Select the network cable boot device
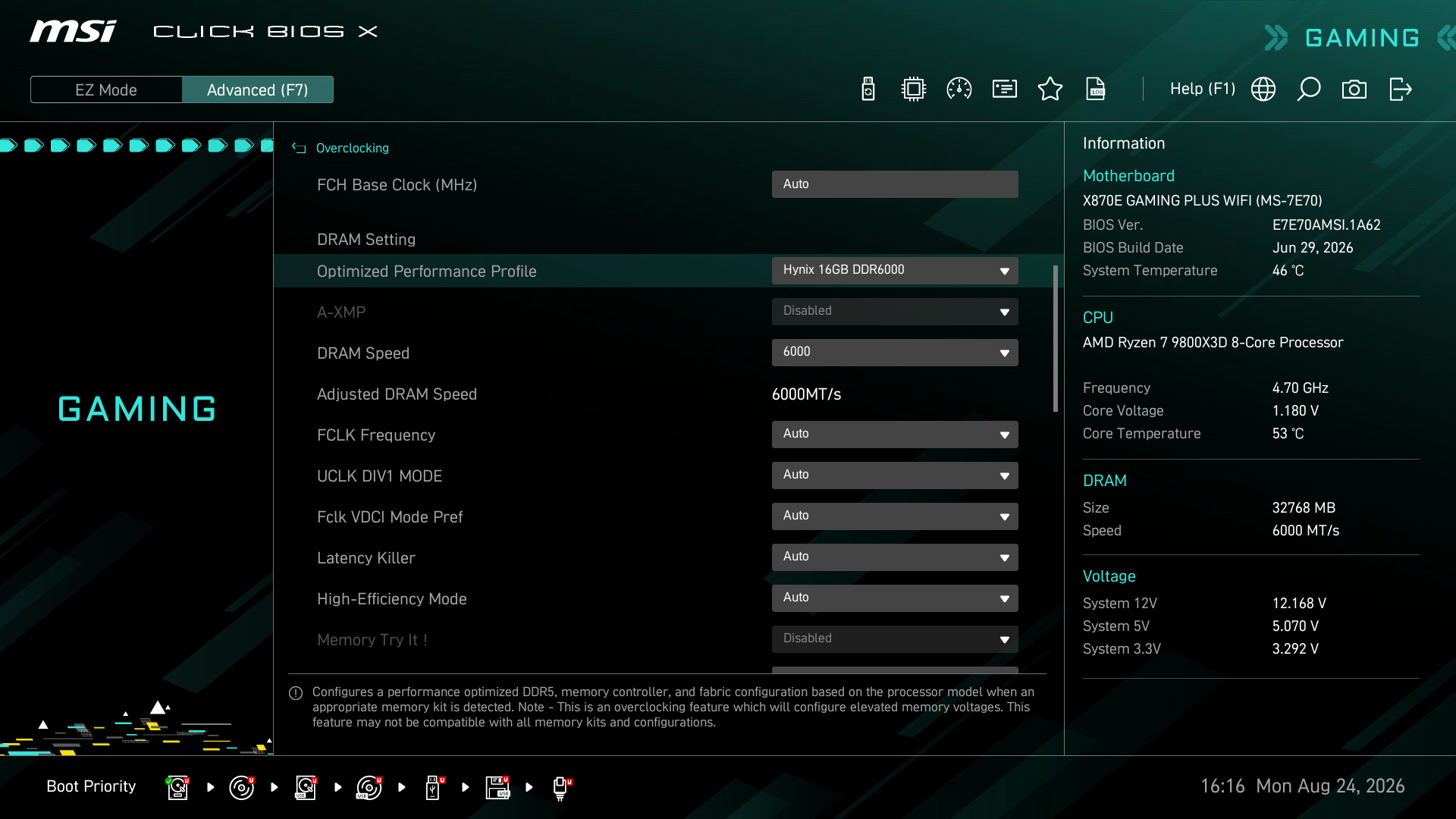 [561, 788]
